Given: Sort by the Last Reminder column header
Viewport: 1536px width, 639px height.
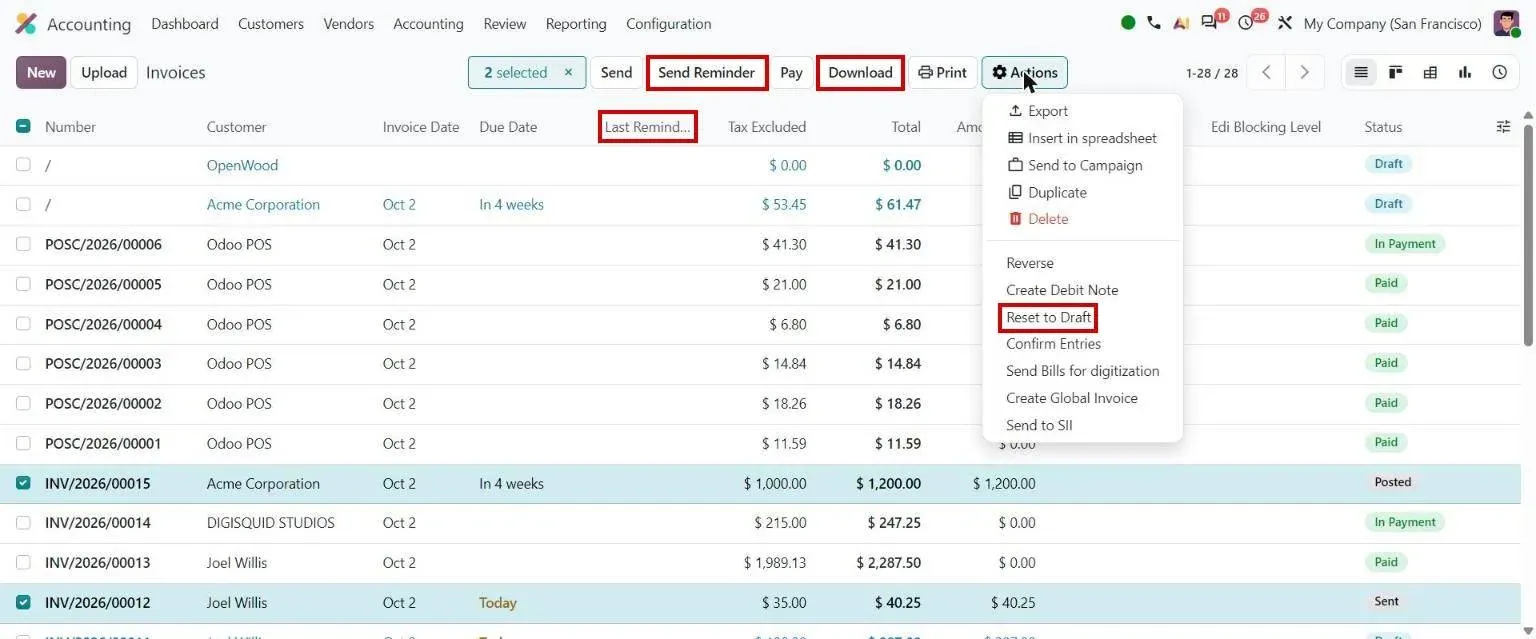Looking at the screenshot, I should [x=647, y=127].
